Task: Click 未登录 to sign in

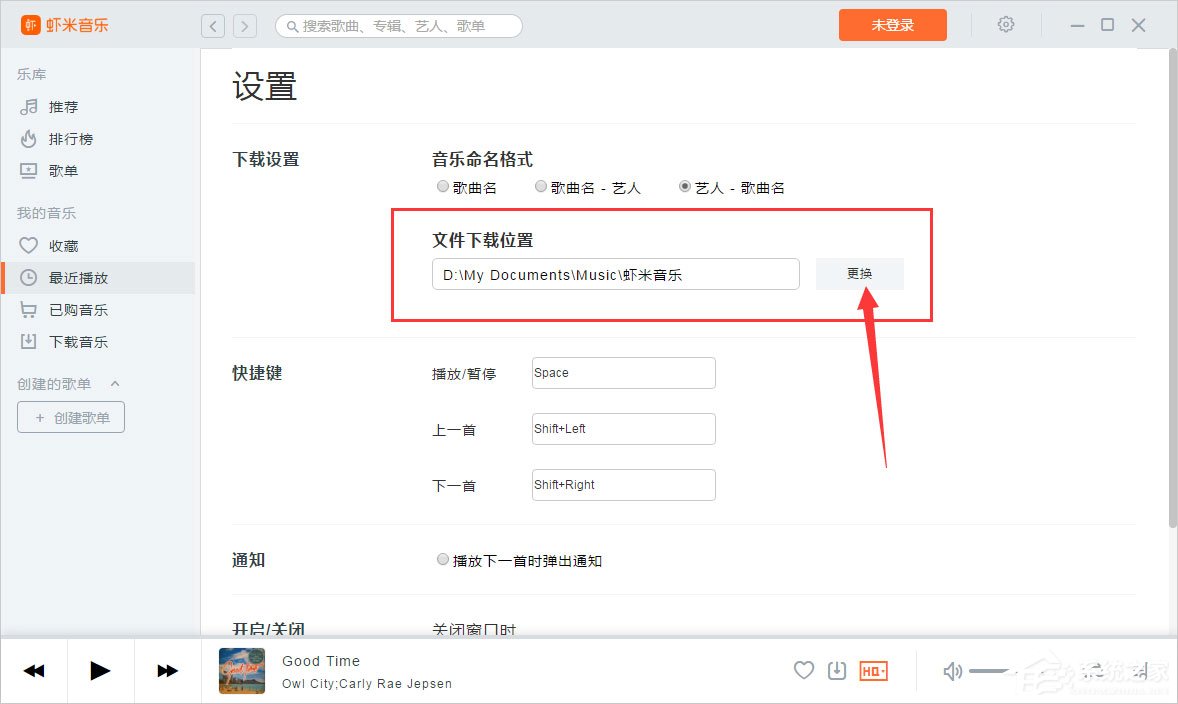Action: [x=891, y=24]
